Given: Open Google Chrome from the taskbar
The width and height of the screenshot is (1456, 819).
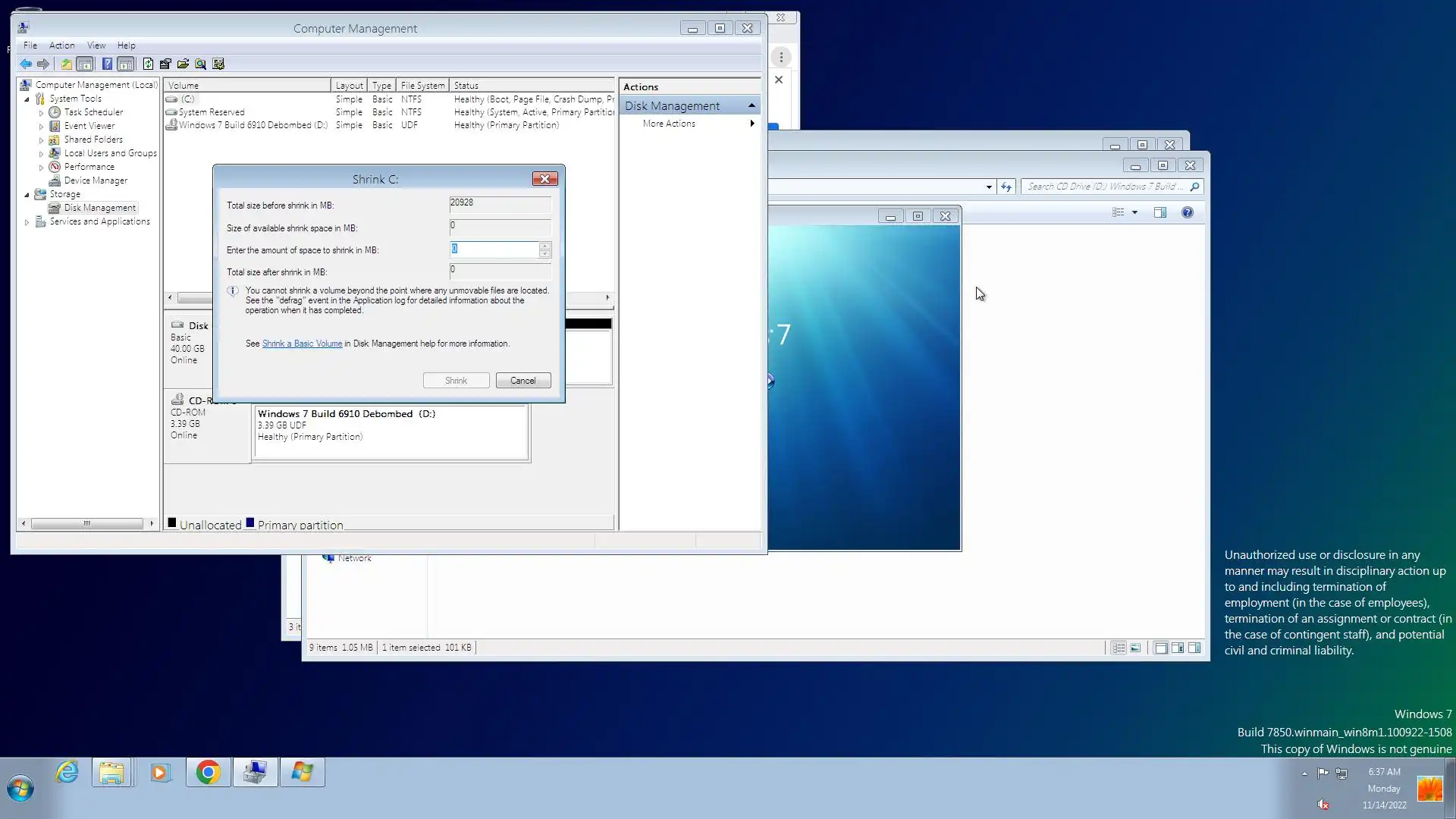Looking at the screenshot, I should coord(208,772).
